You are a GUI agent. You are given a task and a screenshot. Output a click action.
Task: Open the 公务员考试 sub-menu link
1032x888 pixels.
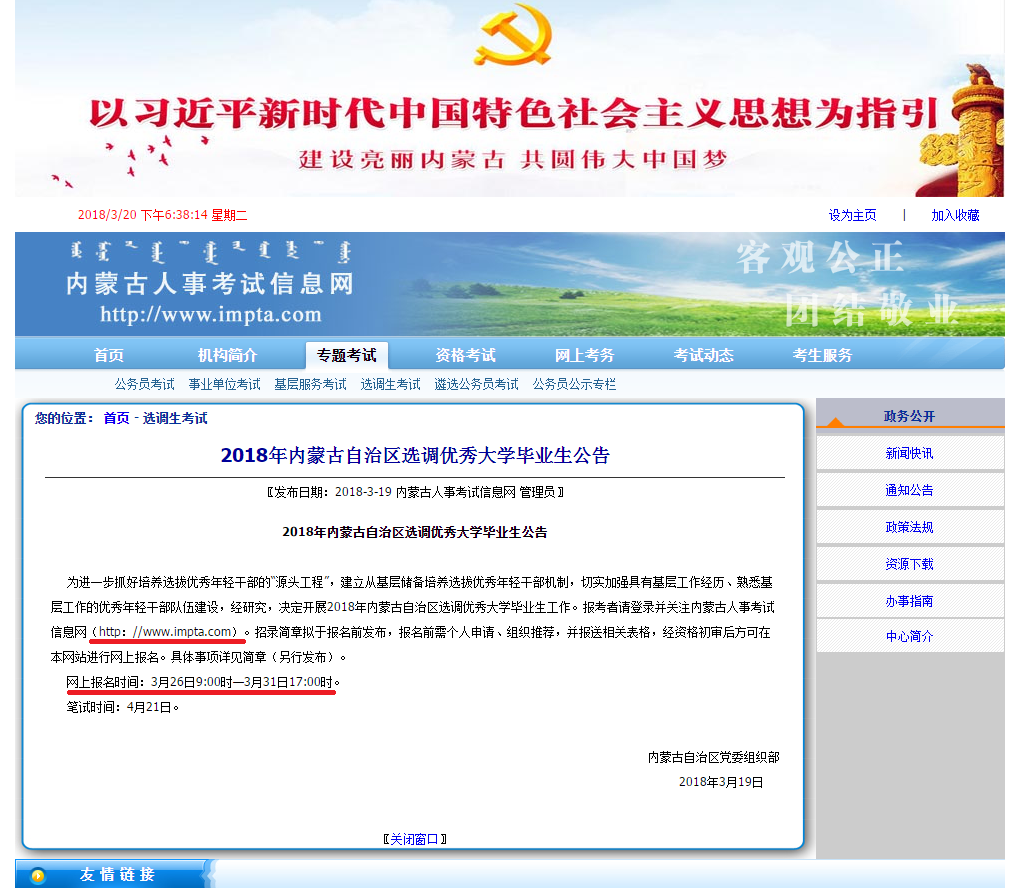click(144, 384)
